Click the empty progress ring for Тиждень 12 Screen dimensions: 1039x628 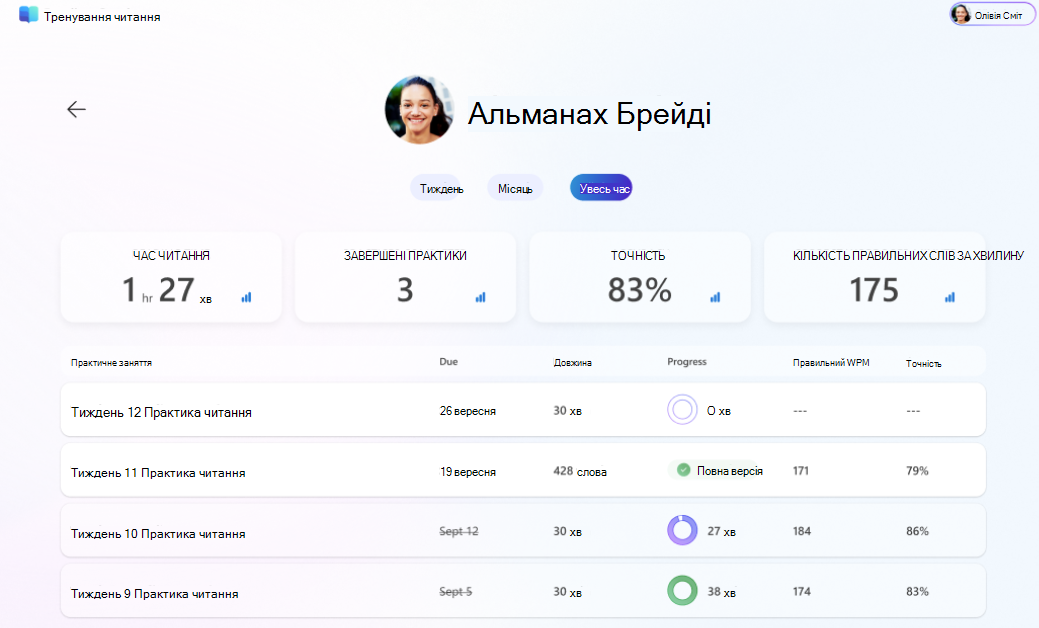682,409
